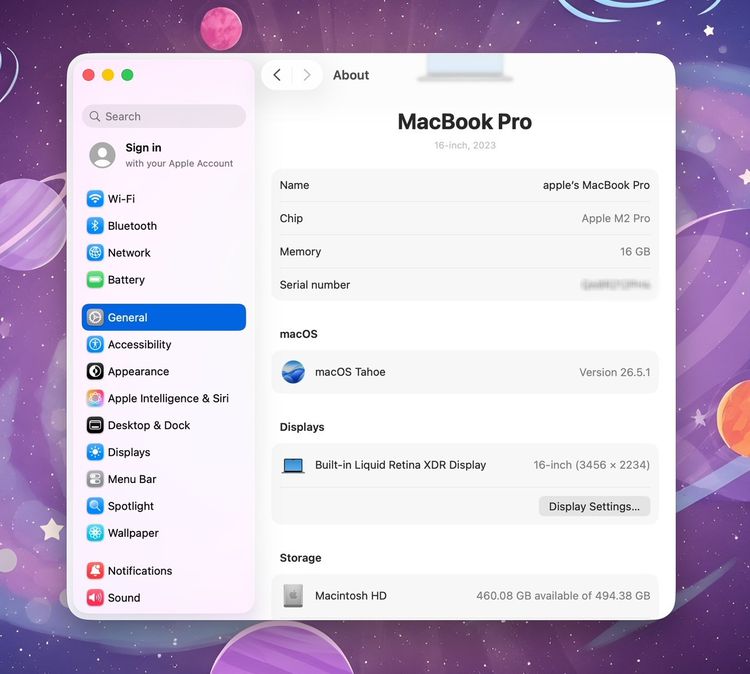Click the 16-inch, 2023 subtitle
Viewport: 750px width, 674px height.
(465, 145)
